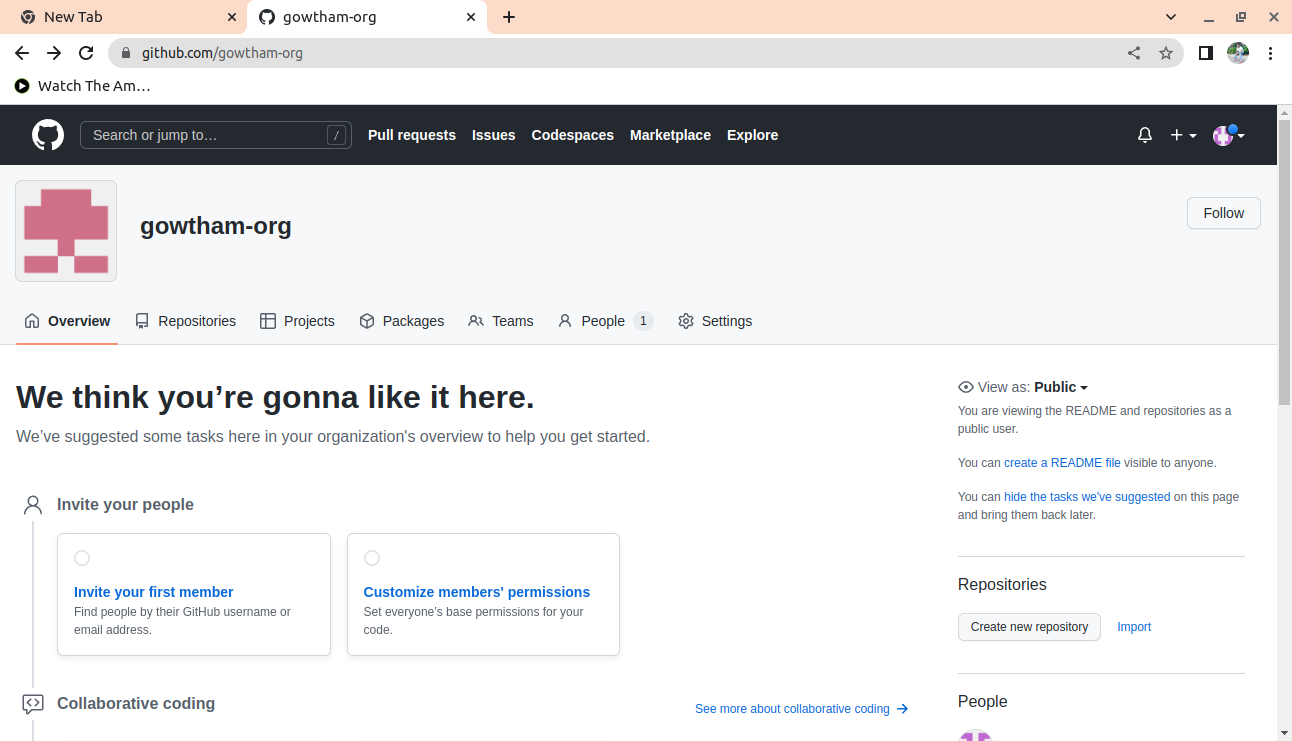This screenshot has width=1292, height=741.
Task: Click the share page icon
Action: [1134, 53]
